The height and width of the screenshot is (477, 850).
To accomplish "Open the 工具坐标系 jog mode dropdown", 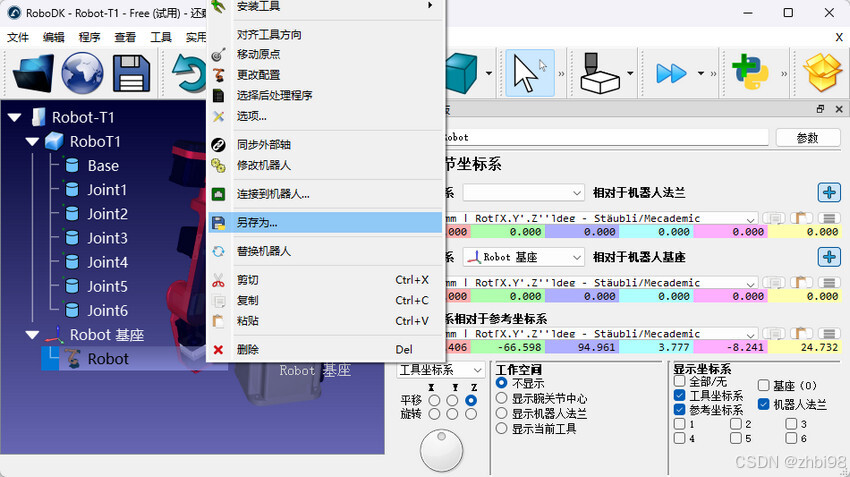I will click(x=440, y=370).
